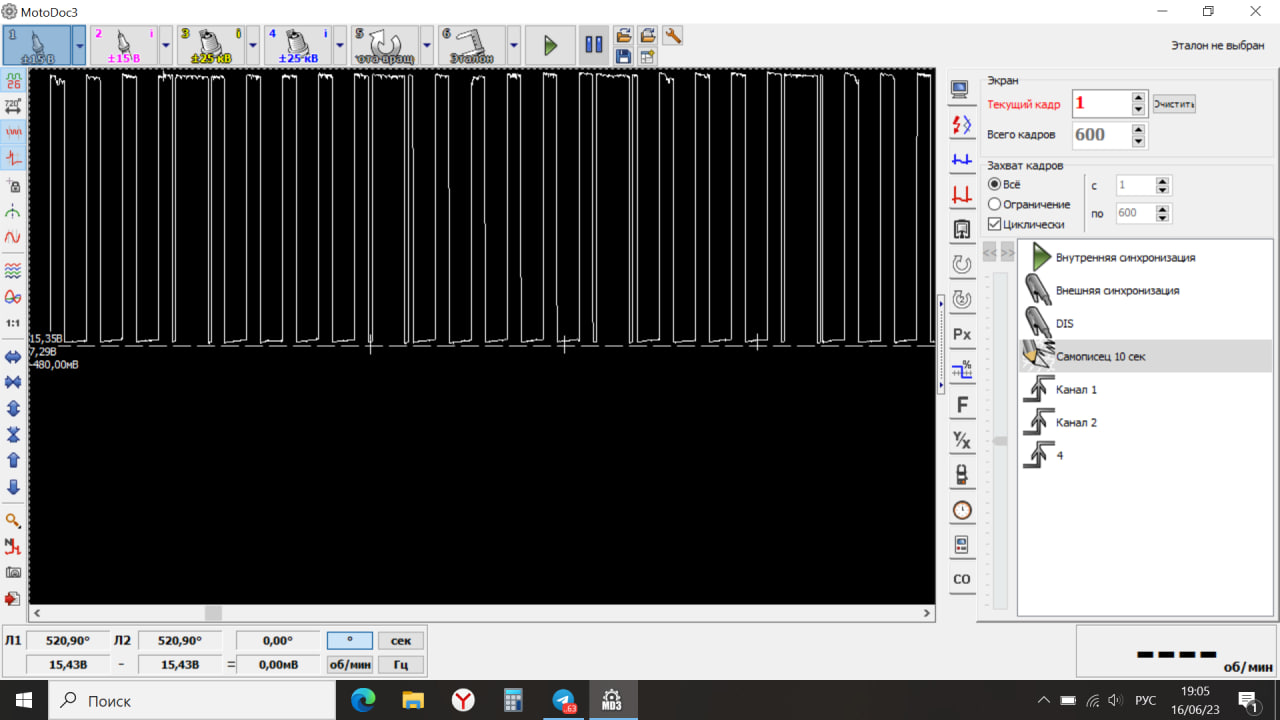This screenshot has height=720, width=1280.
Task: Click the 'Гц' units button
Action: coord(400,665)
